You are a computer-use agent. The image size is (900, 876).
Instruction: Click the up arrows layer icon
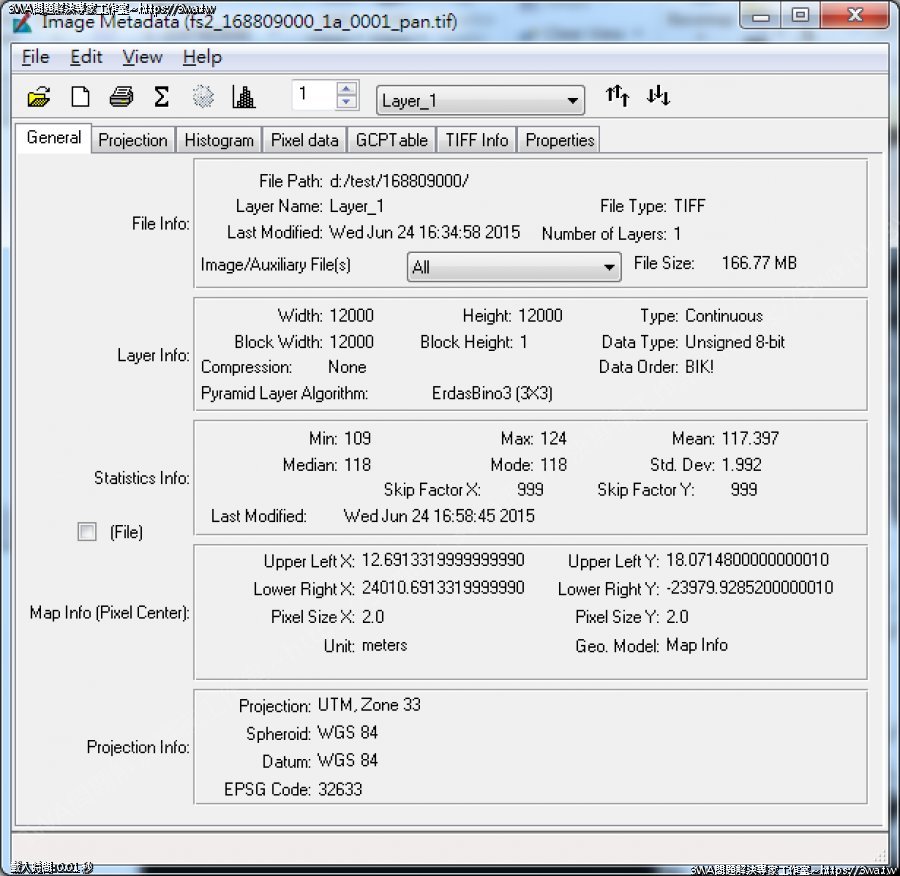pos(618,96)
